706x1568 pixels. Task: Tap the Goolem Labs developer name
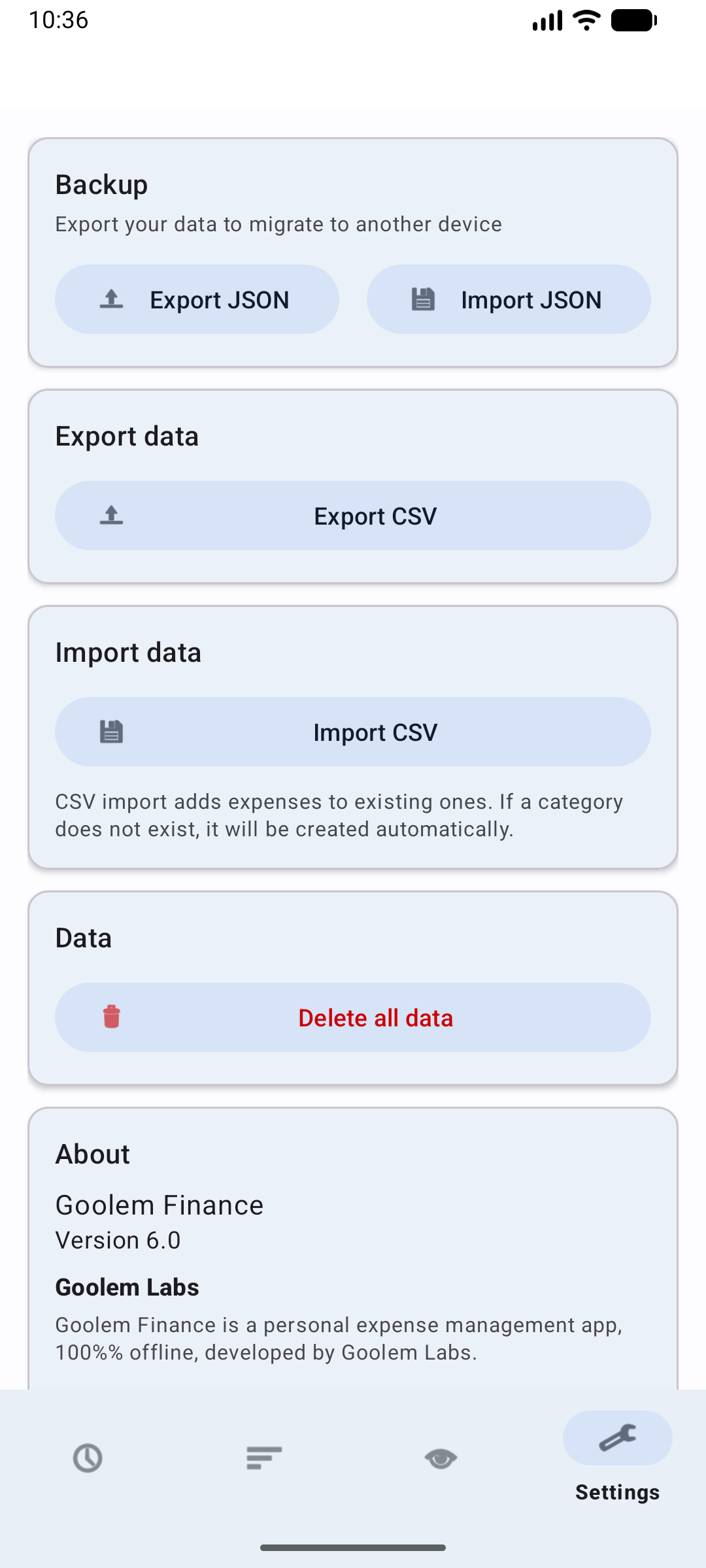127,1287
